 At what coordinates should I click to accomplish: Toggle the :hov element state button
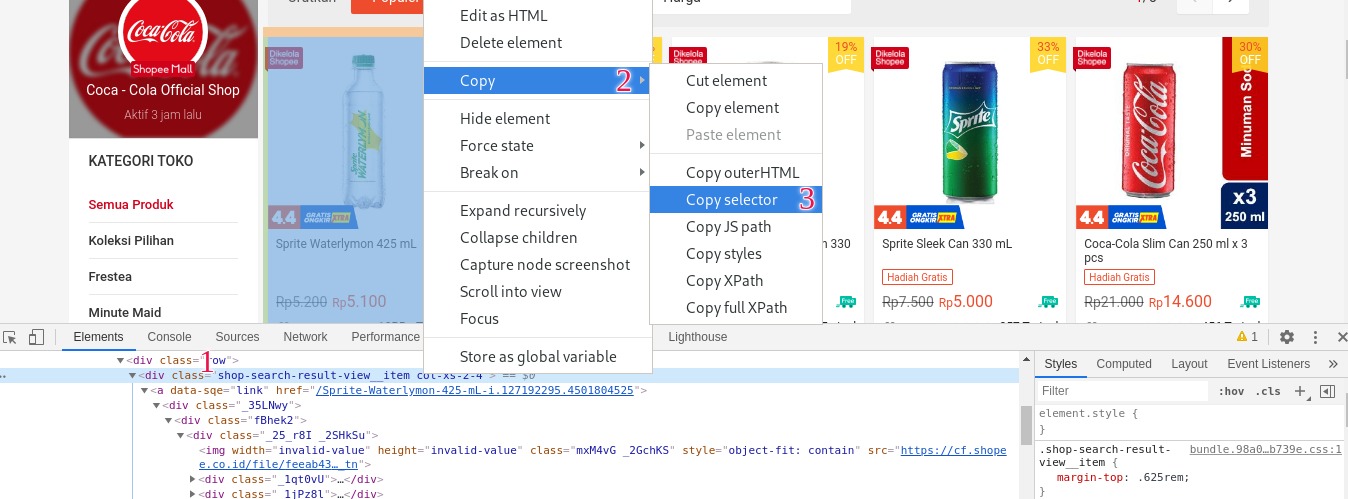[x=1231, y=392]
